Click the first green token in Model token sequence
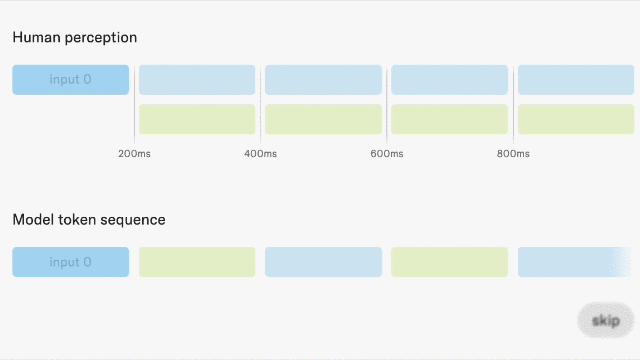 coord(197,262)
